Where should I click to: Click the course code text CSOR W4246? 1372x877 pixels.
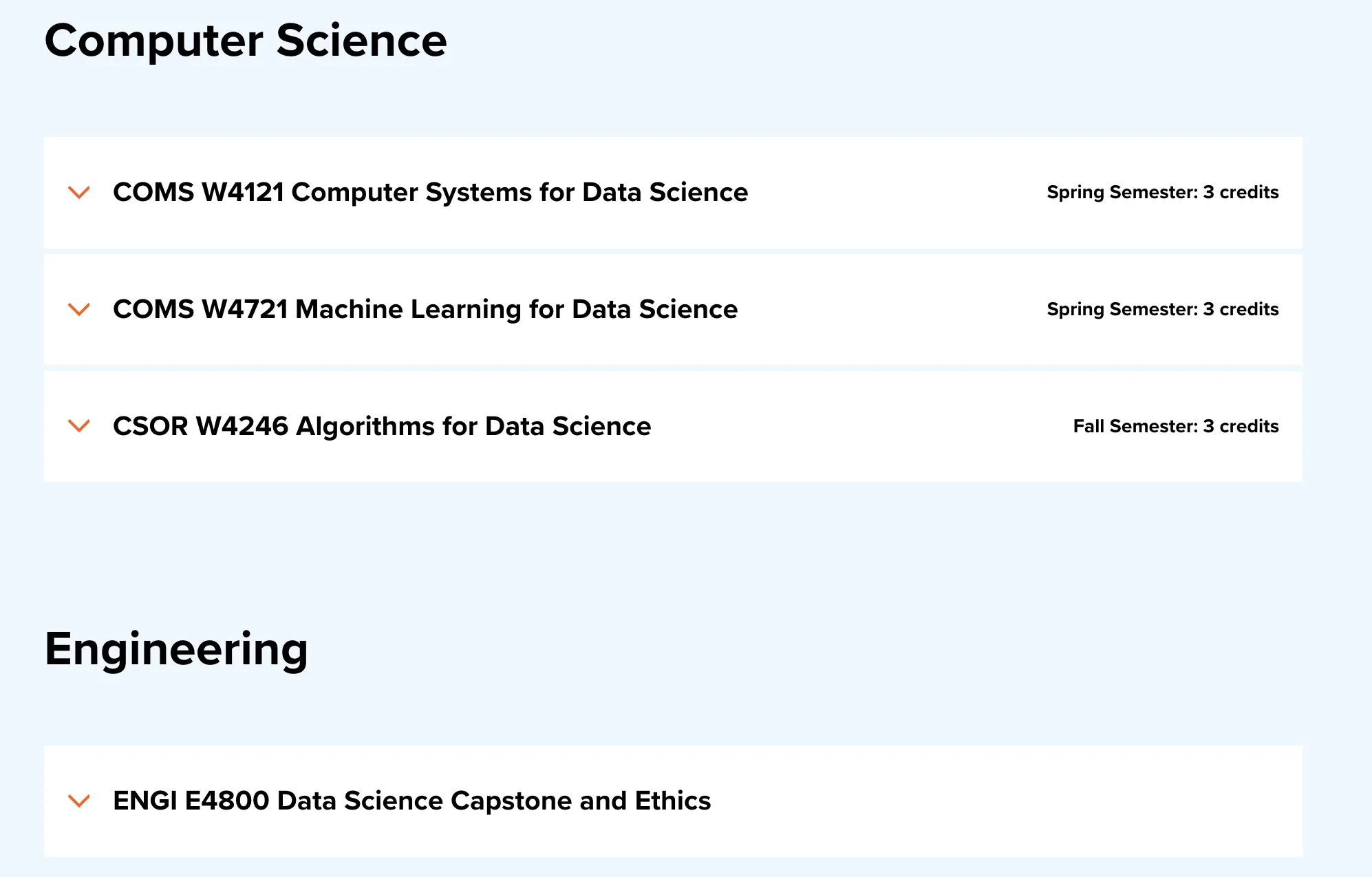(x=200, y=427)
